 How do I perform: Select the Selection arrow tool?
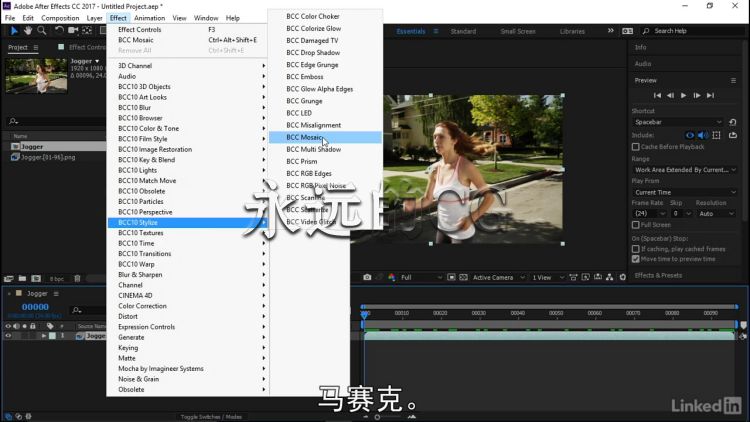tap(14, 31)
